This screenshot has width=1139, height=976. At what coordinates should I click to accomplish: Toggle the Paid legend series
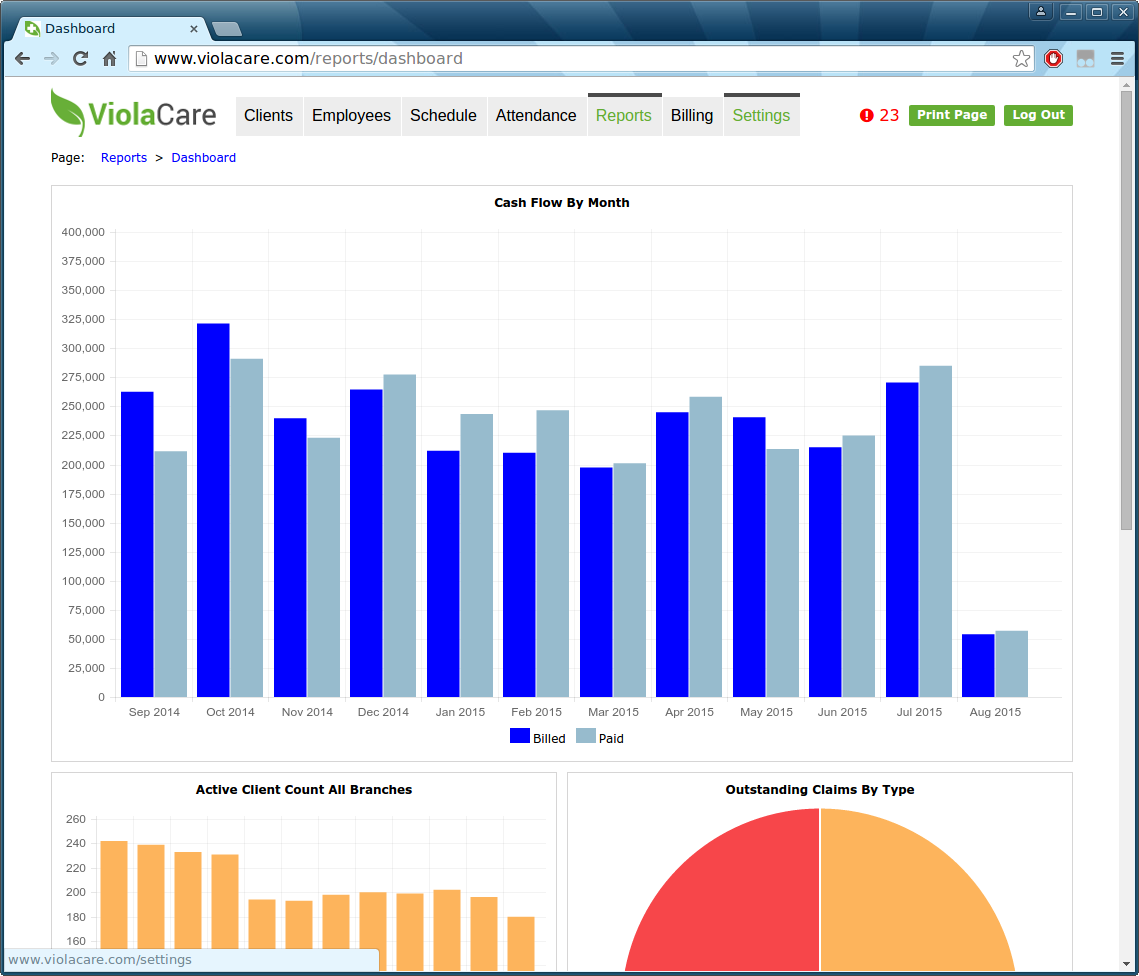coord(599,736)
